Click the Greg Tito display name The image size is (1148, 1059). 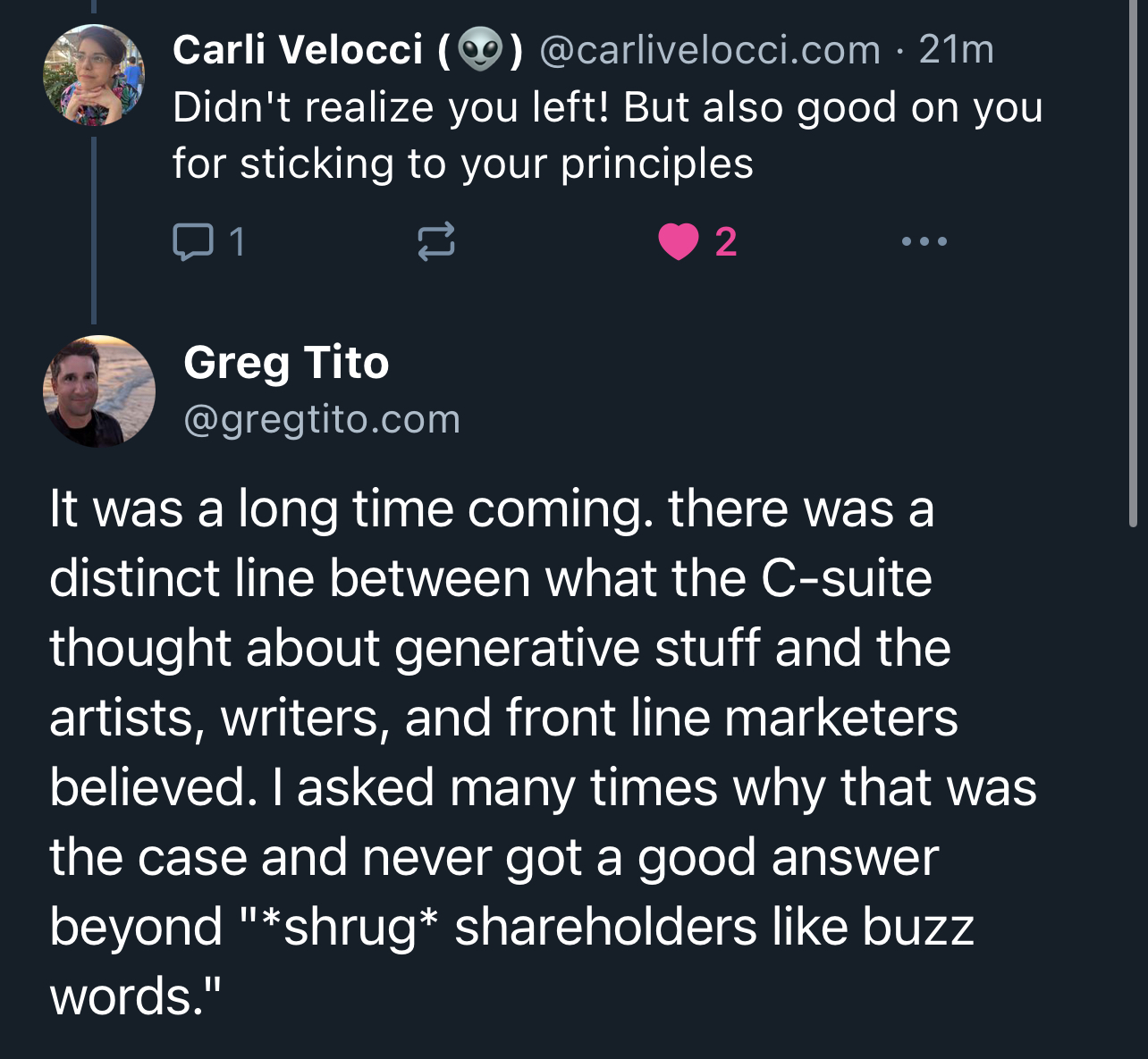[286, 363]
